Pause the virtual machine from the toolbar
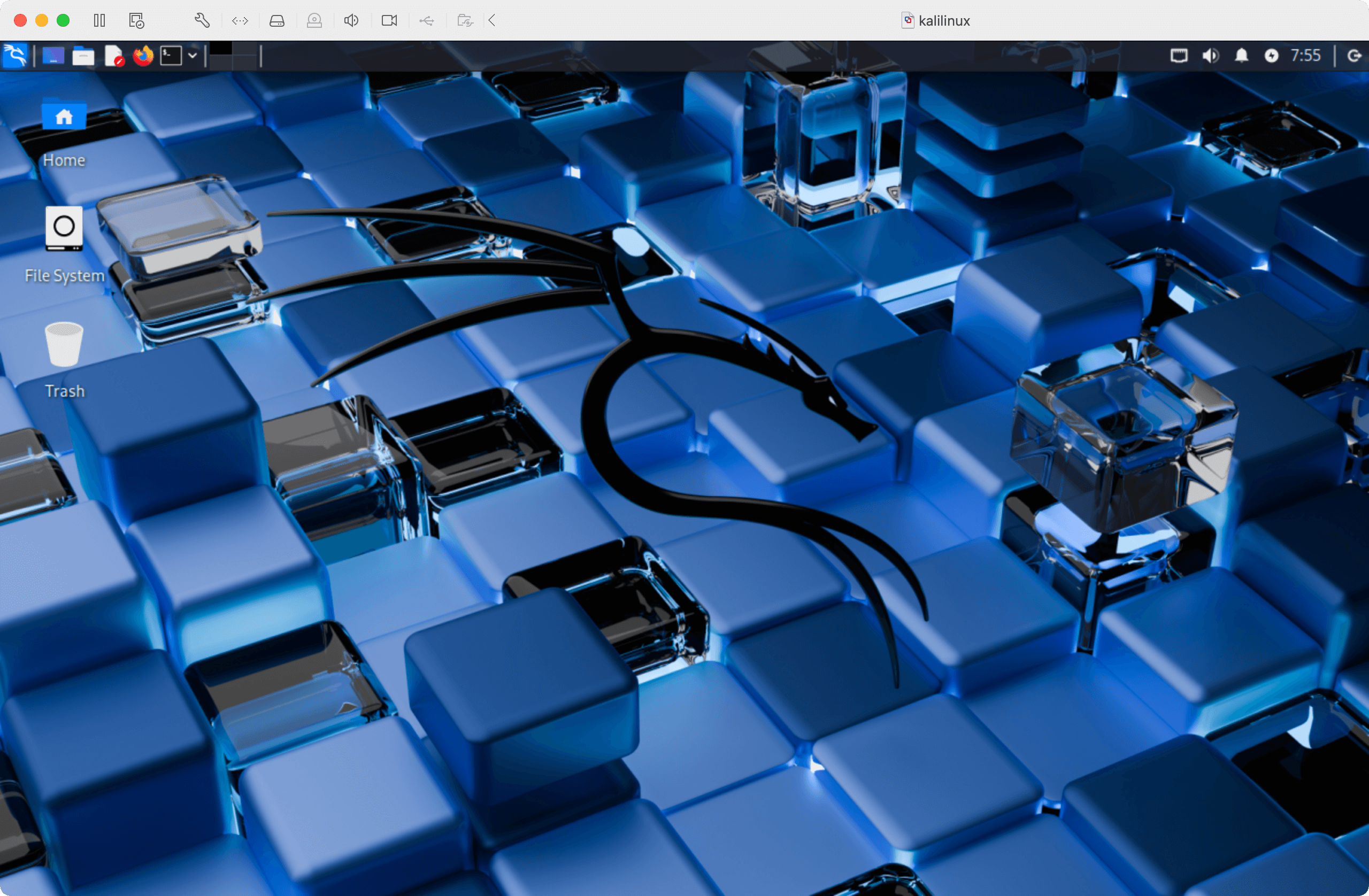1369x896 pixels. point(99,21)
